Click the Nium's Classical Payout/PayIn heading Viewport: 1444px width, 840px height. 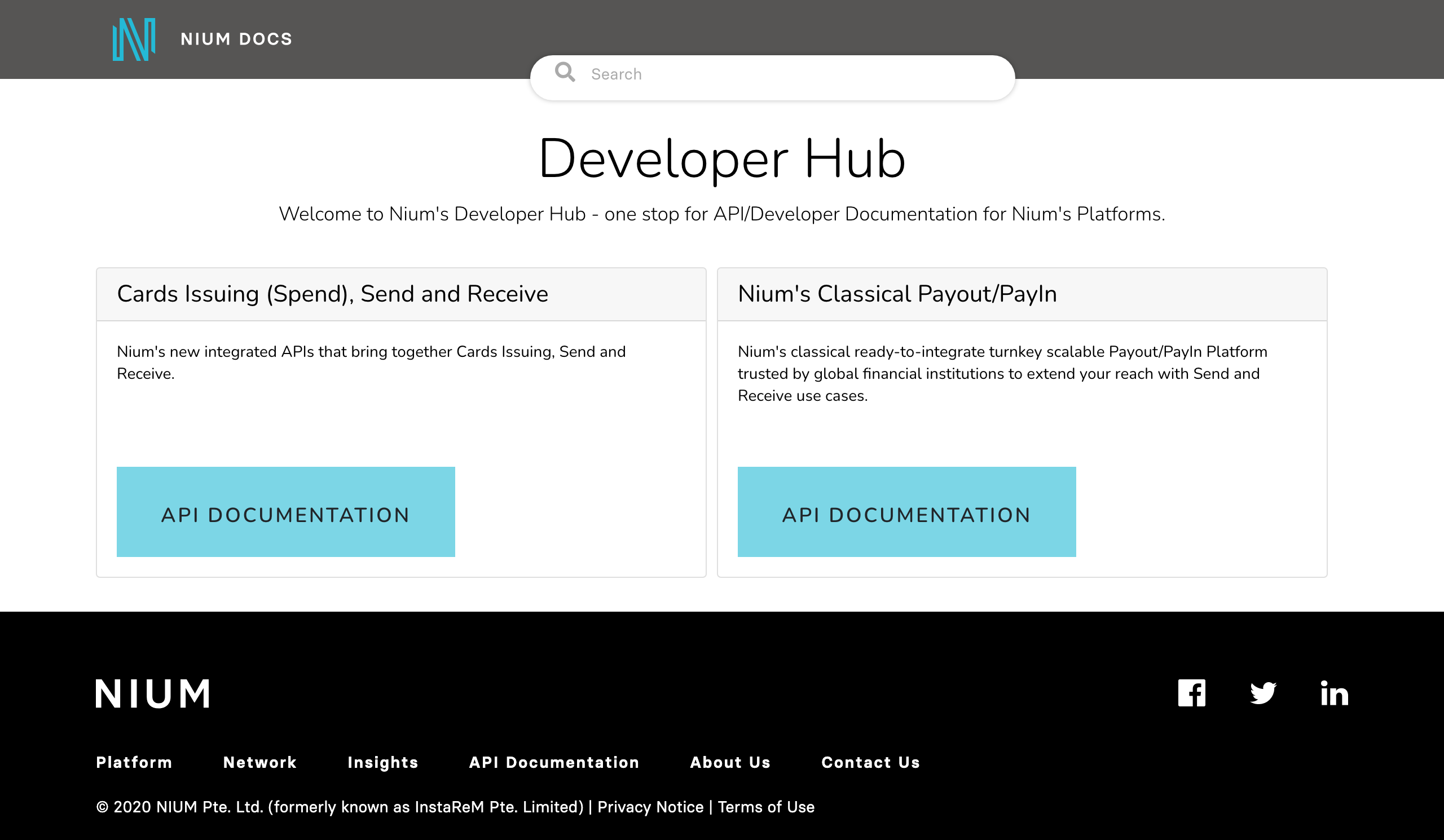[897, 294]
